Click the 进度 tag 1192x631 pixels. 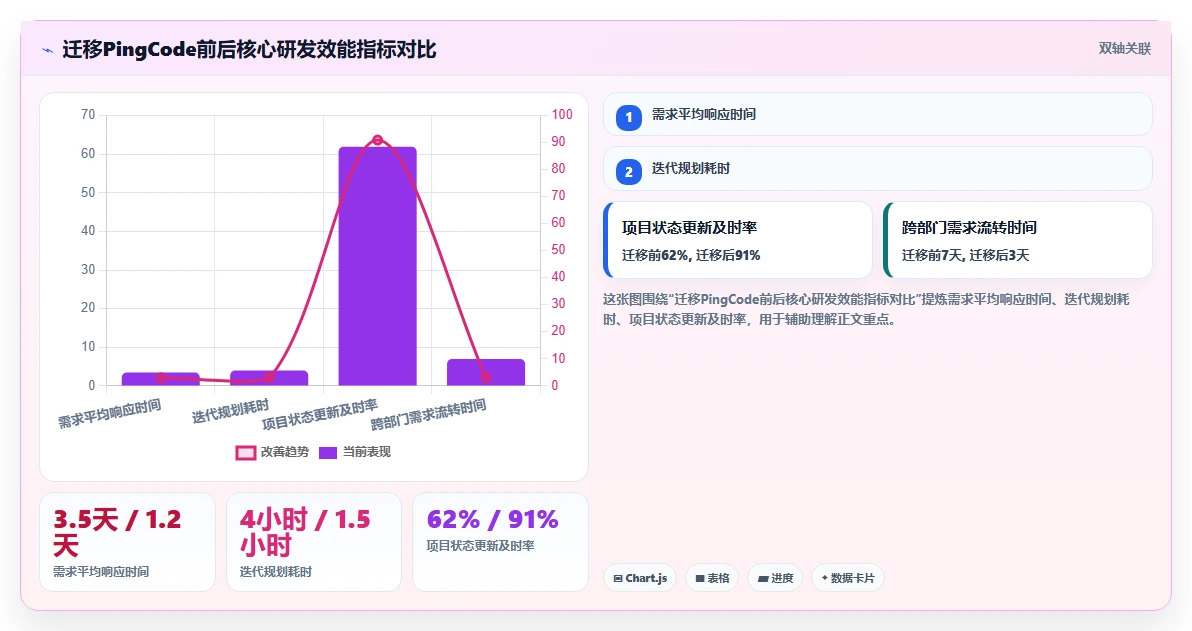click(x=775, y=578)
